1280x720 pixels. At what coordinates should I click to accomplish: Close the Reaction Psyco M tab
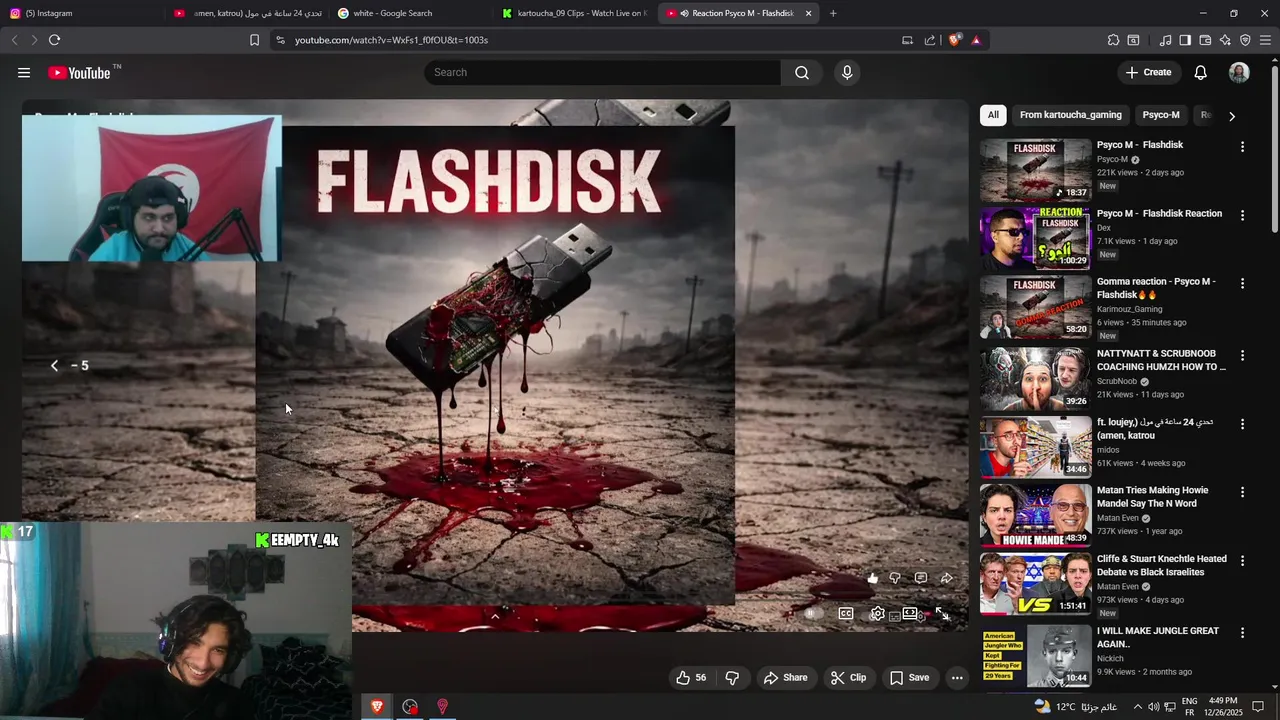808,13
